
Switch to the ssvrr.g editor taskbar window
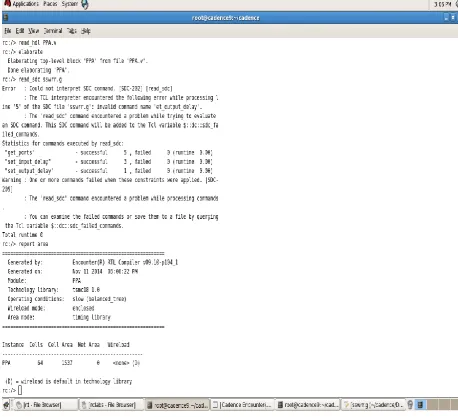pyautogui.click(x=373, y=405)
